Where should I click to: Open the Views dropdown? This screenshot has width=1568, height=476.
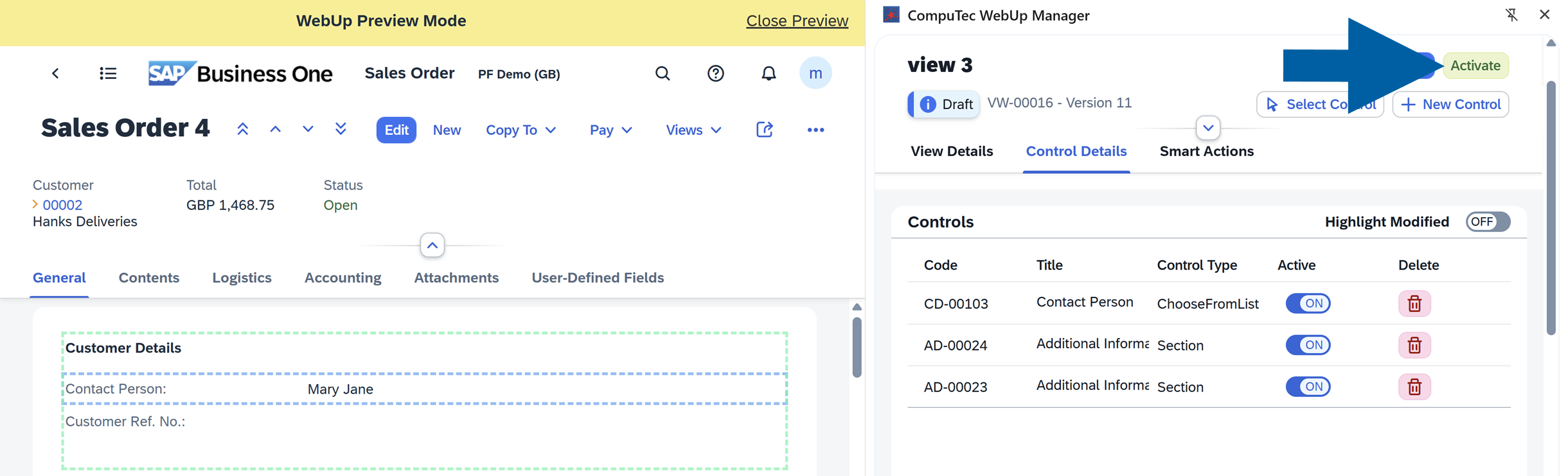point(693,130)
